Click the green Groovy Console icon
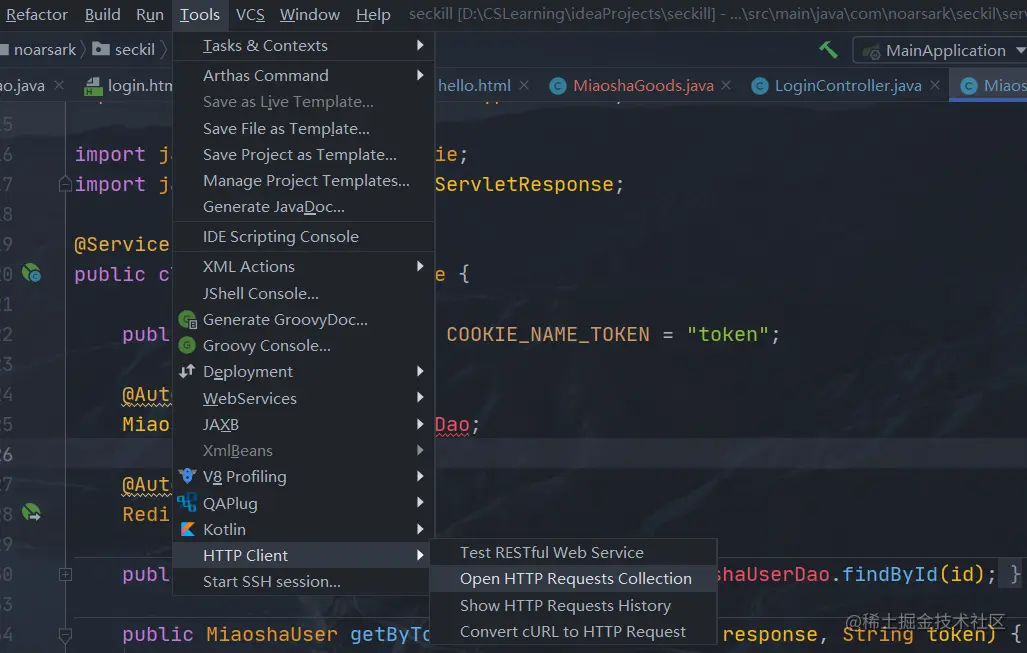This screenshot has width=1027, height=653. (187, 345)
